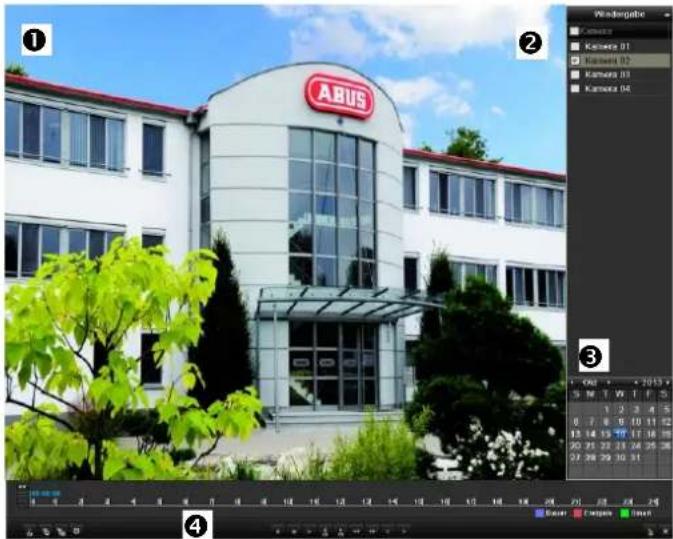The height and width of the screenshot is (539, 673).
Task: Speed up playback with fast forward
Action: tap(372, 532)
